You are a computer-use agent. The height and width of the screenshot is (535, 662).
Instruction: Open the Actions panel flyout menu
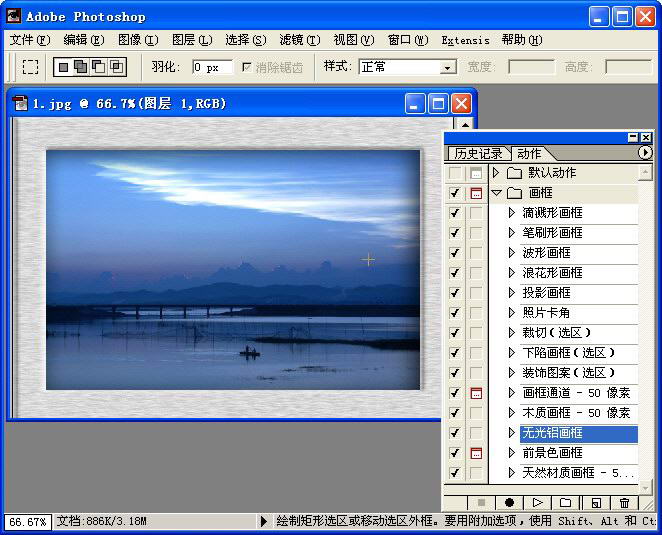pyautogui.click(x=644, y=153)
